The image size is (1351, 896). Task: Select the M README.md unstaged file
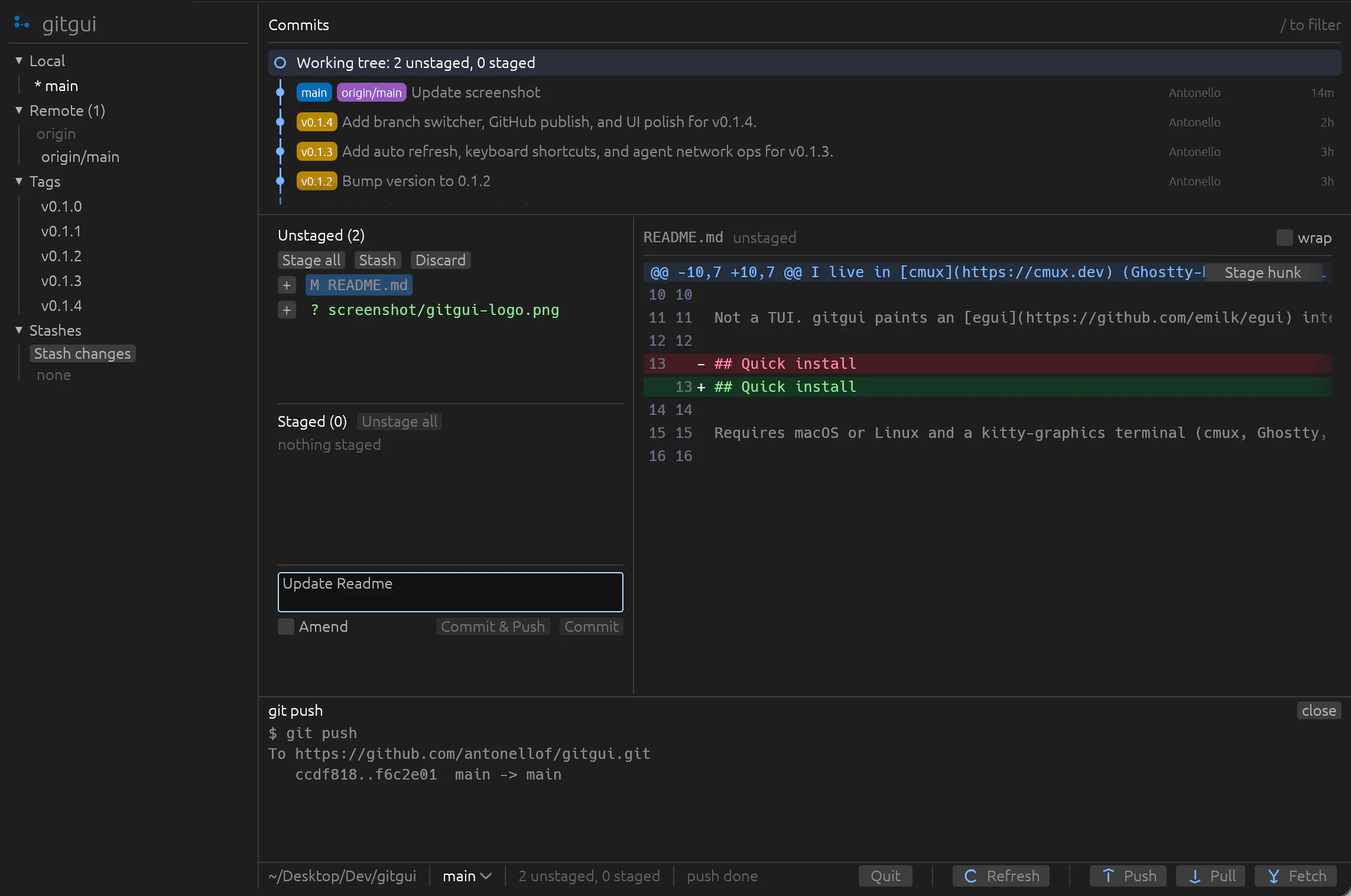(x=359, y=285)
